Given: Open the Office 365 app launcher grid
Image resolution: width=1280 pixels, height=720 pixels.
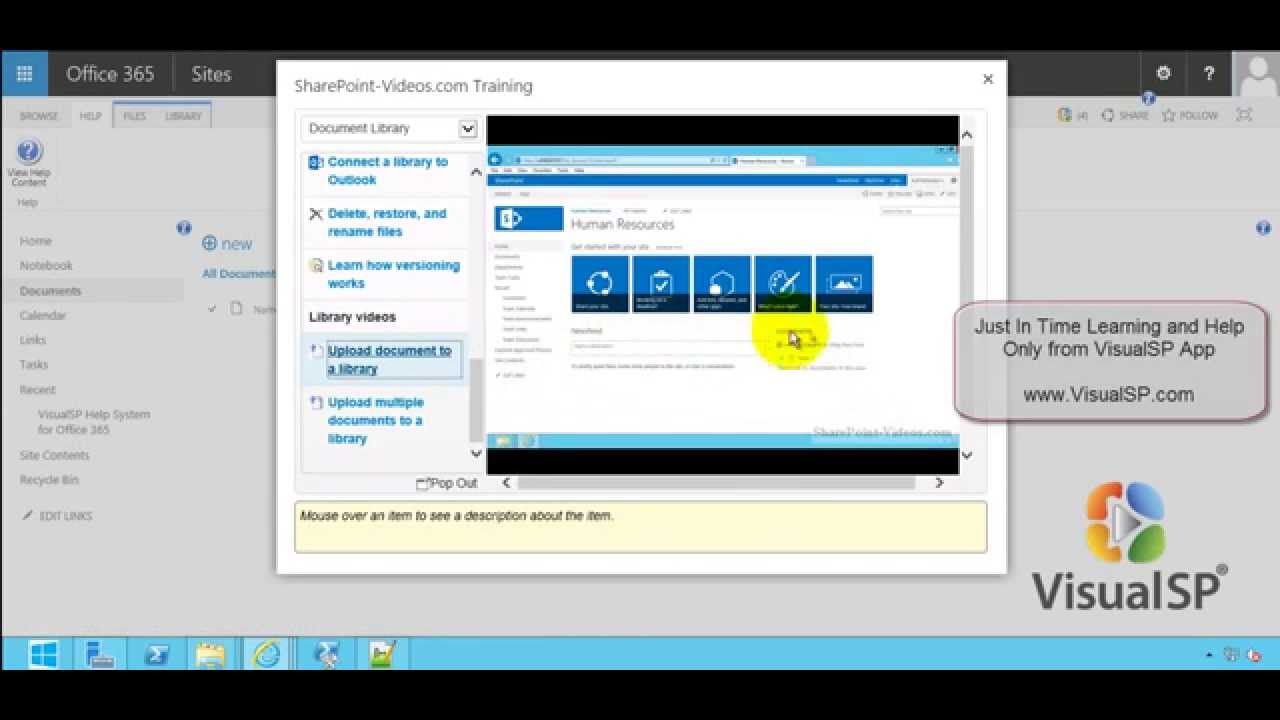Looking at the screenshot, I should 24,74.
